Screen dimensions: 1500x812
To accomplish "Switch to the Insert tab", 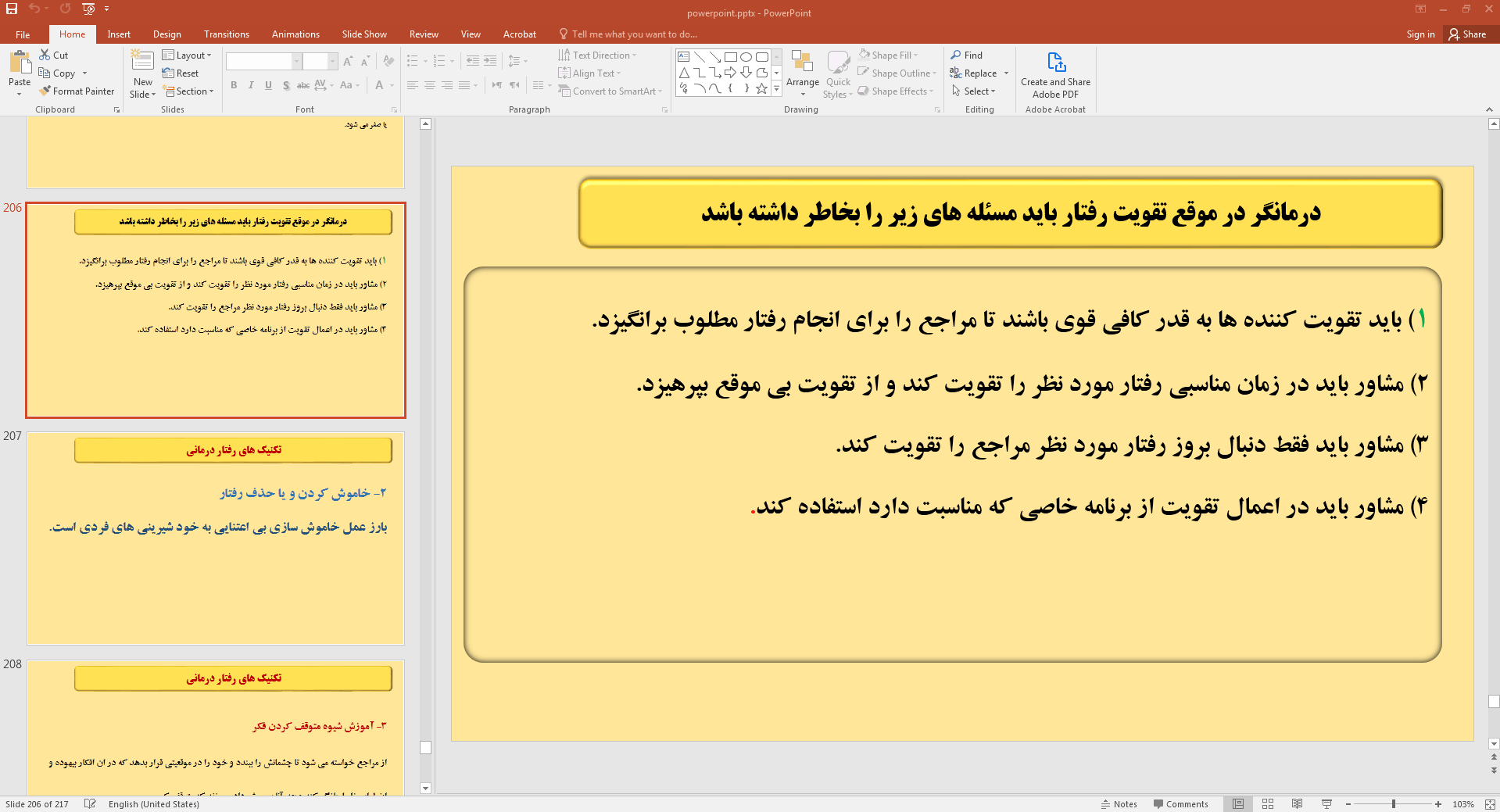I will click(119, 34).
